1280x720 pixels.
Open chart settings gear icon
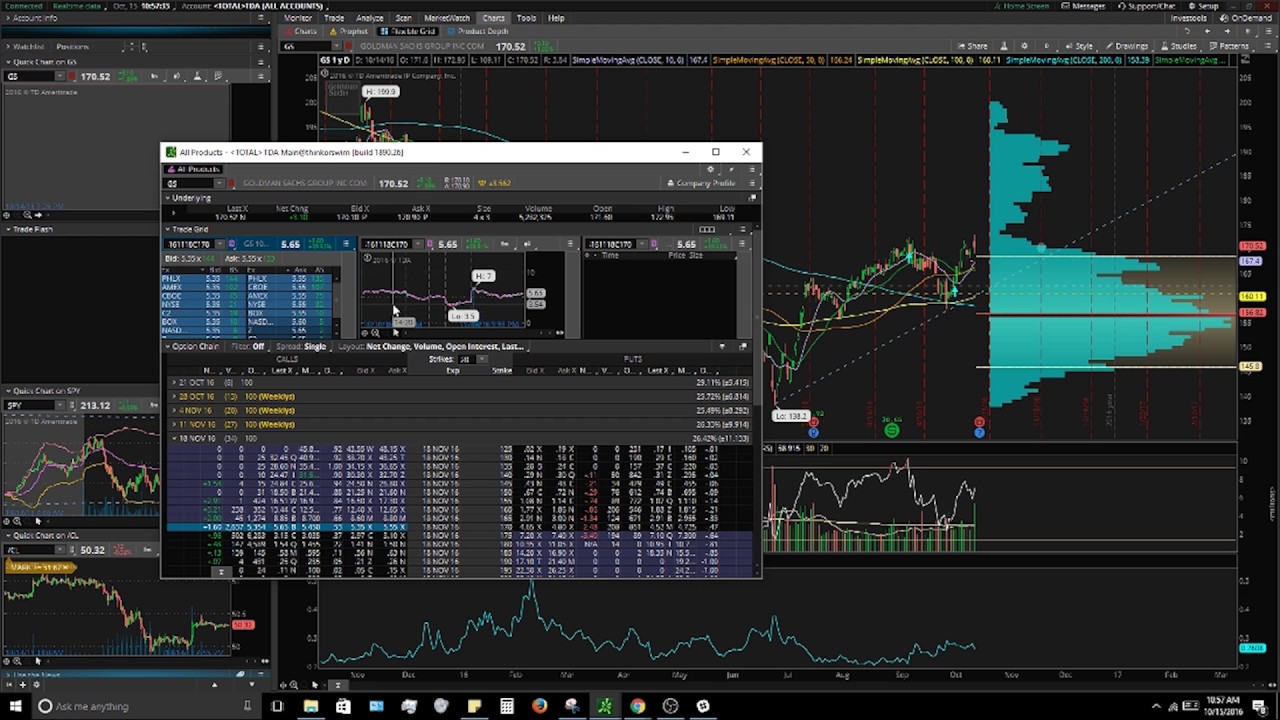click(1024, 46)
